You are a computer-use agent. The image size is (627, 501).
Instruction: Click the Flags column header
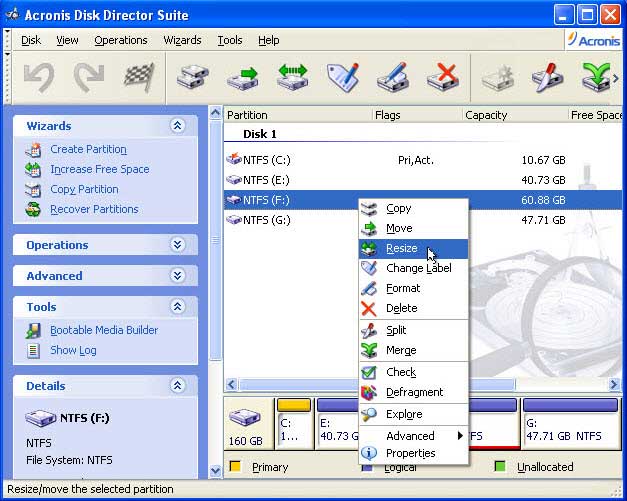tap(417, 116)
